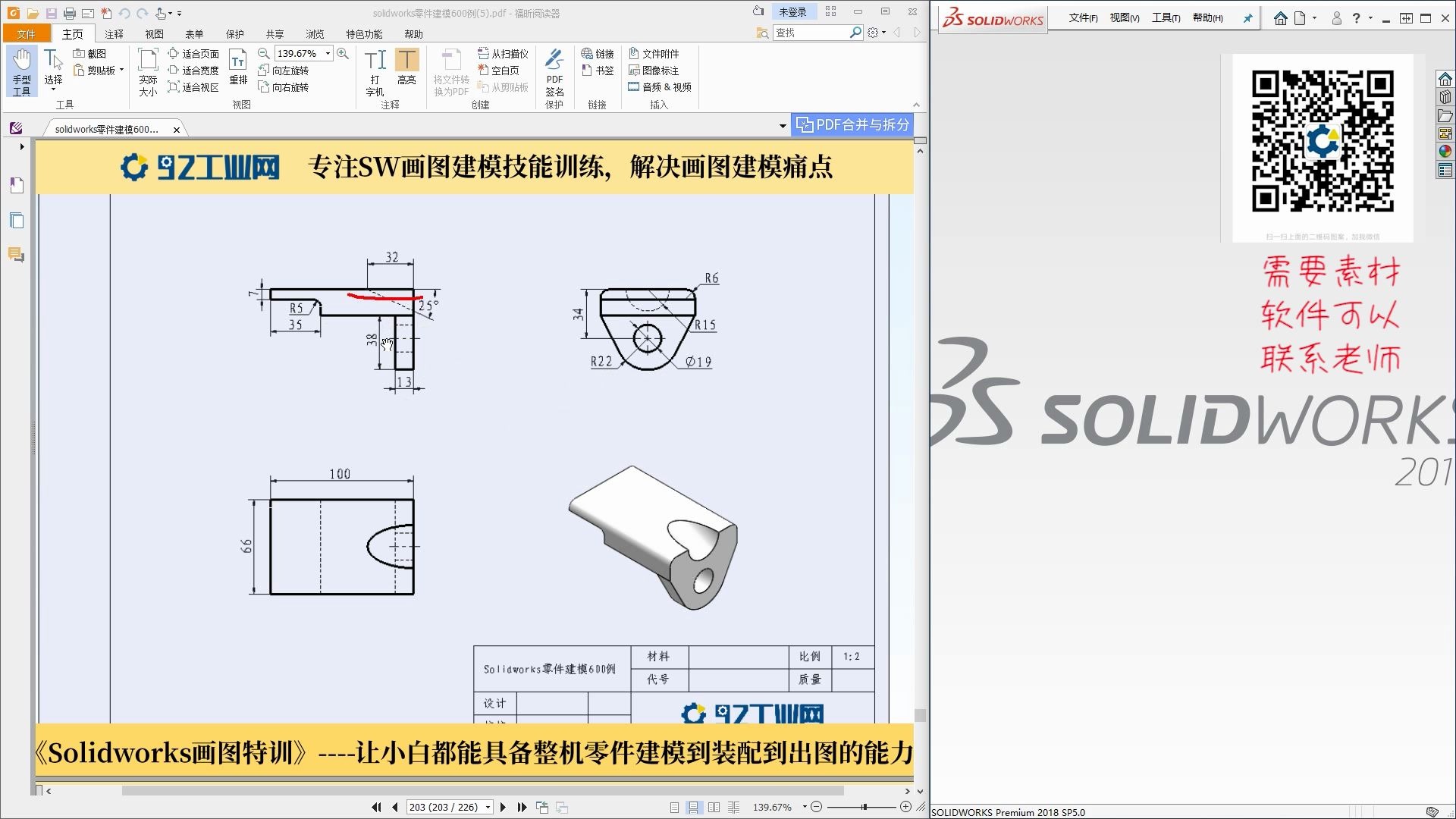Rotate view right (向右旋转)

pyautogui.click(x=284, y=87)
